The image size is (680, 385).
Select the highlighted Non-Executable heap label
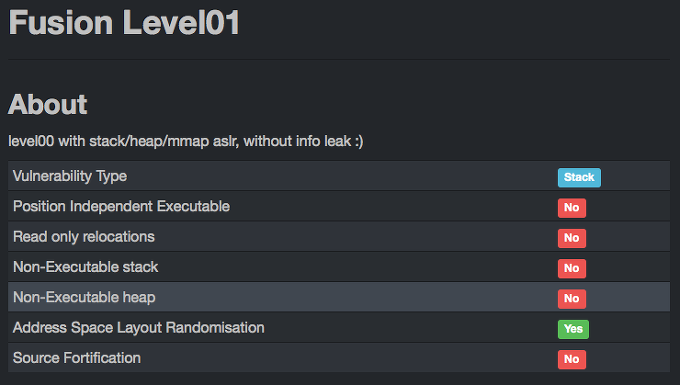(x=84, y=298)
